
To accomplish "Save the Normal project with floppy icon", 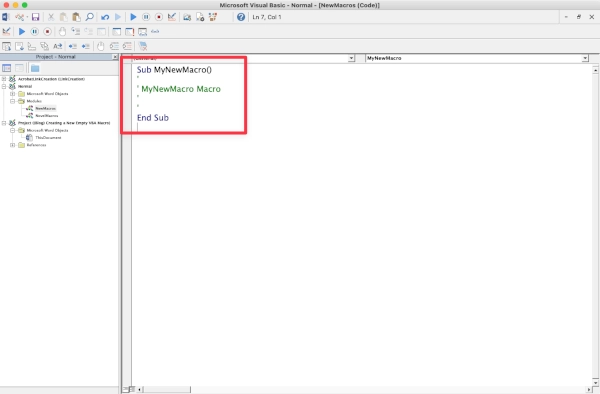I will point(36,17).
